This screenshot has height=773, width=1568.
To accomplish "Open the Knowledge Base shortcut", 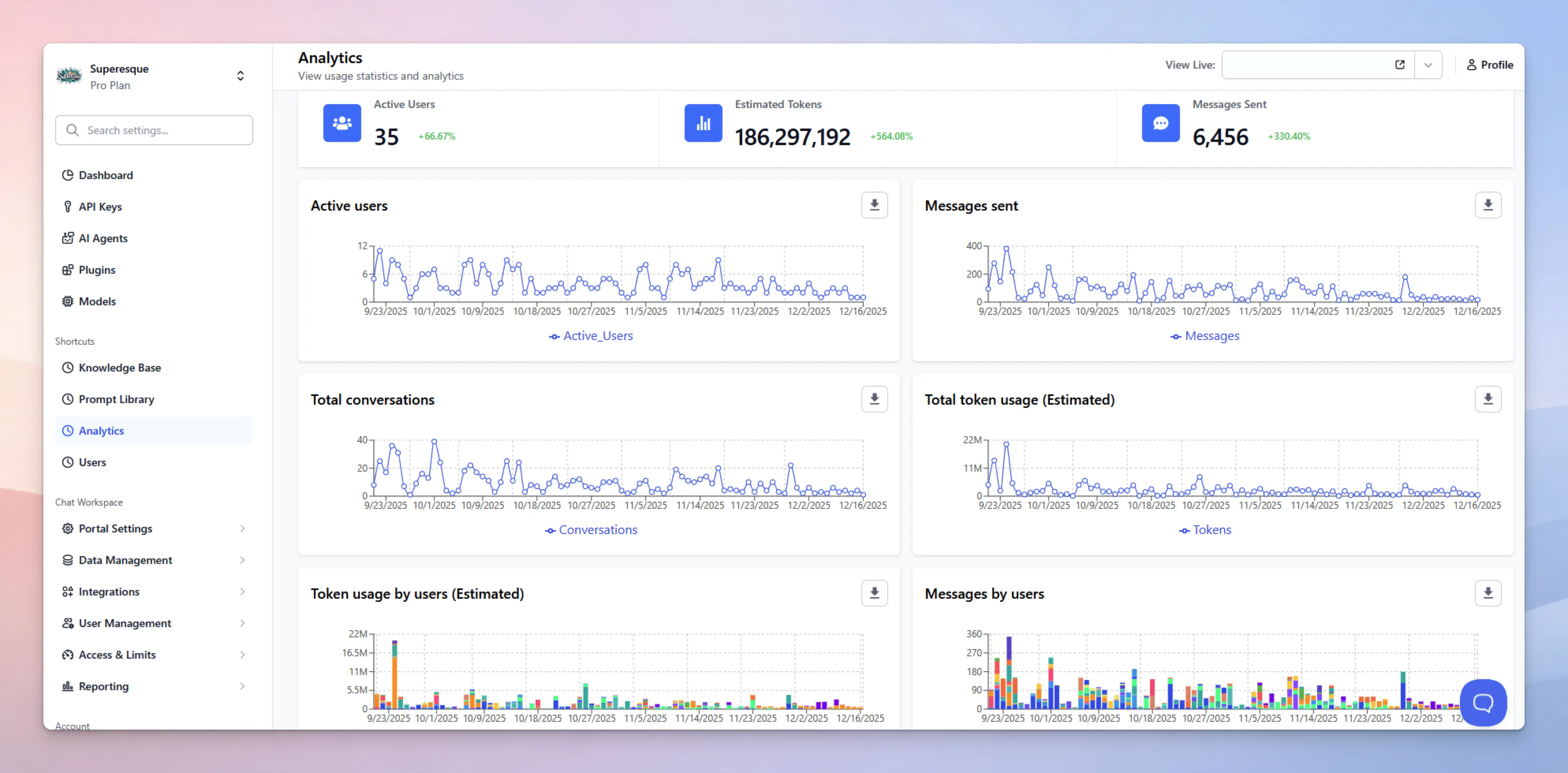I will click(x=119, y=368).
